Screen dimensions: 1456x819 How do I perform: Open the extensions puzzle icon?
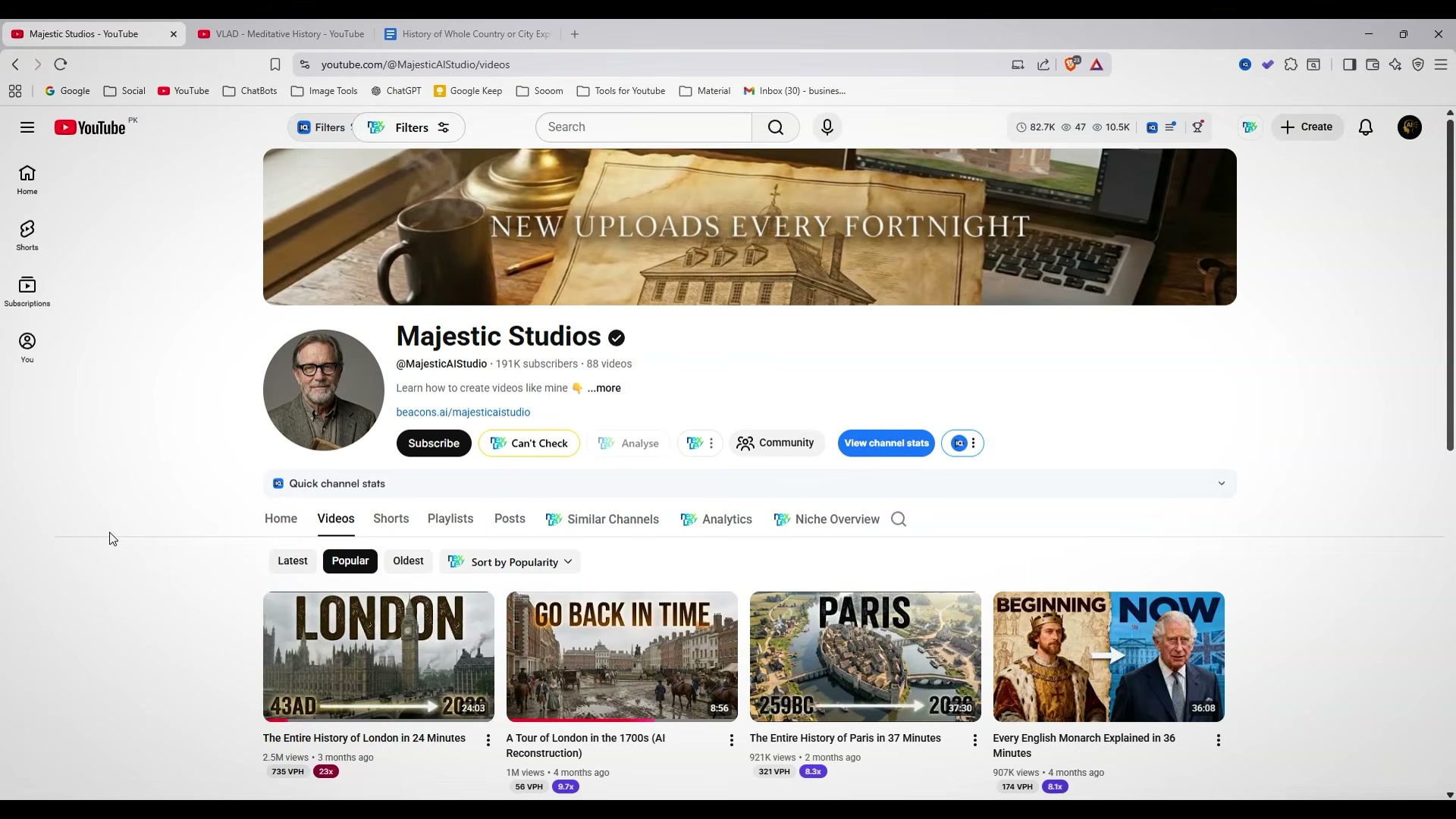coord(1291,64)
